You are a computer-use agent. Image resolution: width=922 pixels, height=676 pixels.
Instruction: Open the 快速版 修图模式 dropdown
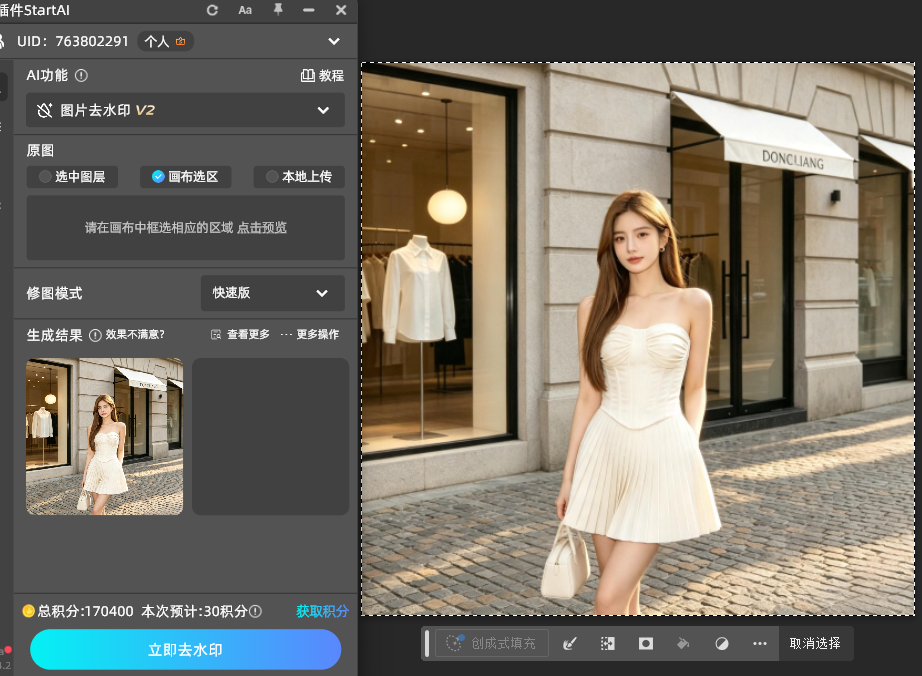[273, 293]
